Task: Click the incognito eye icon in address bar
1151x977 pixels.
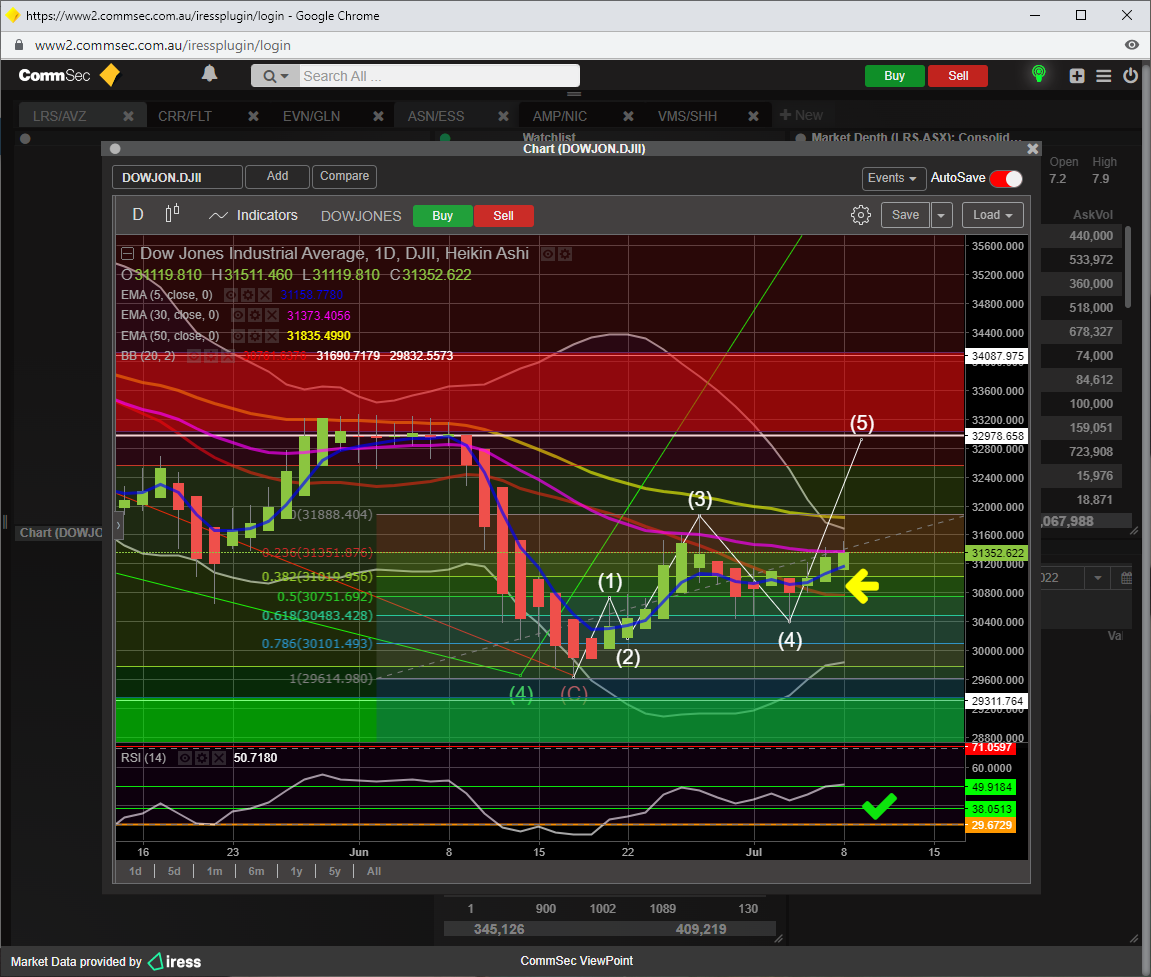Action: click(x=1131, y=45)
